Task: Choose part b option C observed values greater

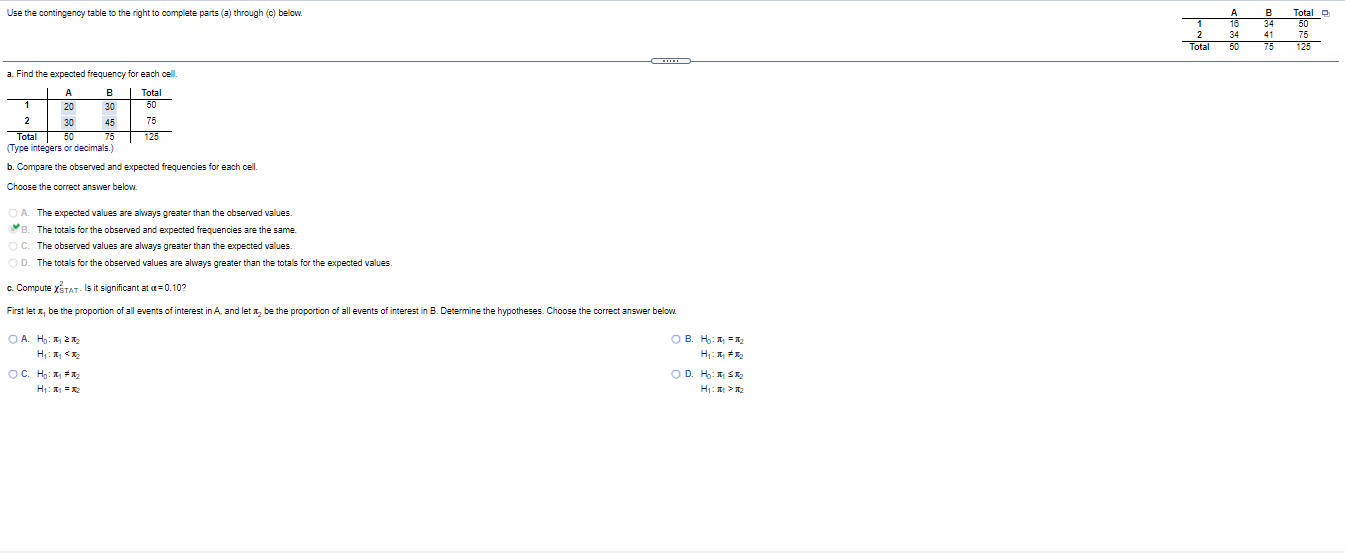Action: point(13,246)
